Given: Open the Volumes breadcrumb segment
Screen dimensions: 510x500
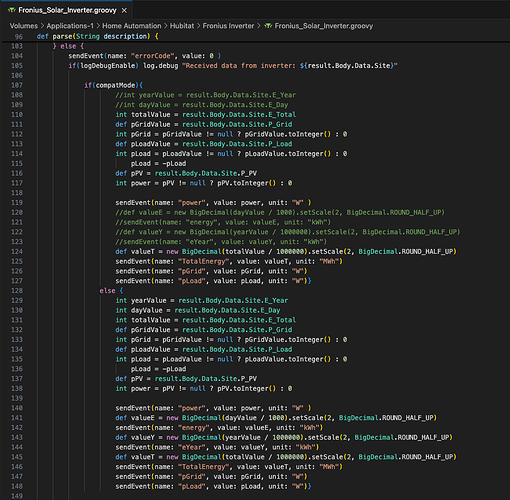Looking at the screenshot, I should (23, 26).
